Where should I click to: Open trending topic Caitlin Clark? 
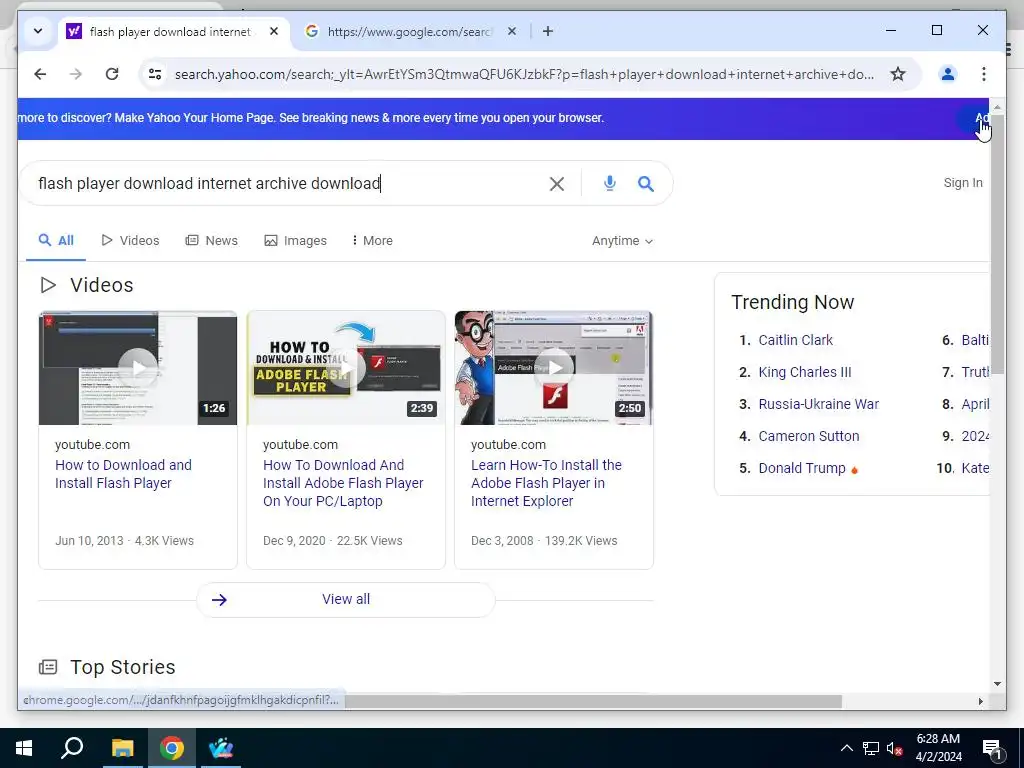(795, 340)
